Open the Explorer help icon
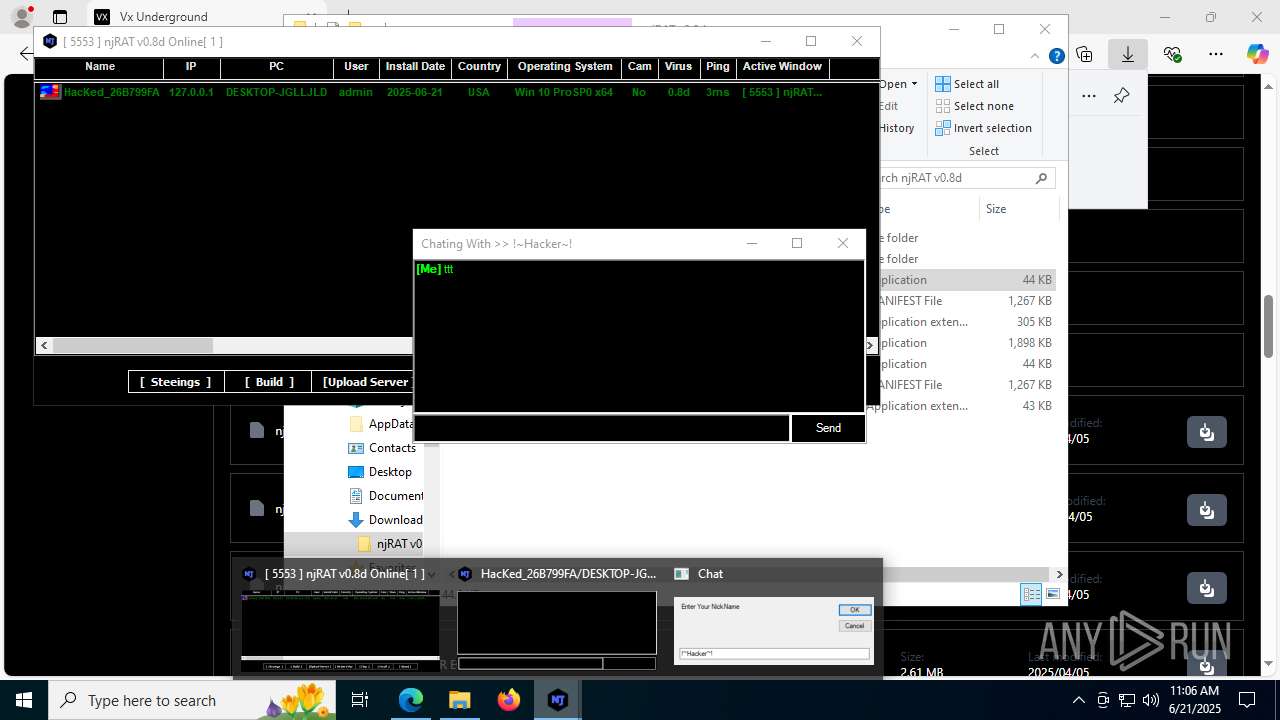 (1056, 57)
